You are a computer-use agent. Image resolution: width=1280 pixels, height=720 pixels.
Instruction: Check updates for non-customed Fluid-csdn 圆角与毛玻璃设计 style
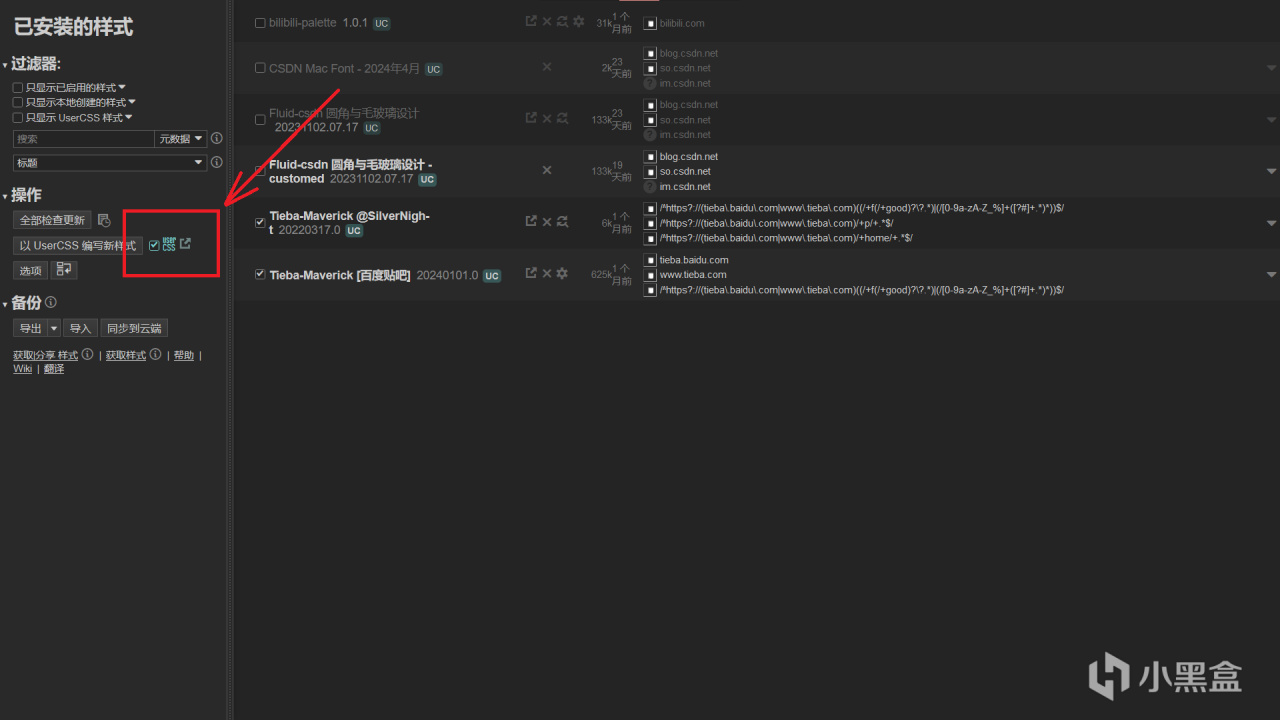coord(562,118)
